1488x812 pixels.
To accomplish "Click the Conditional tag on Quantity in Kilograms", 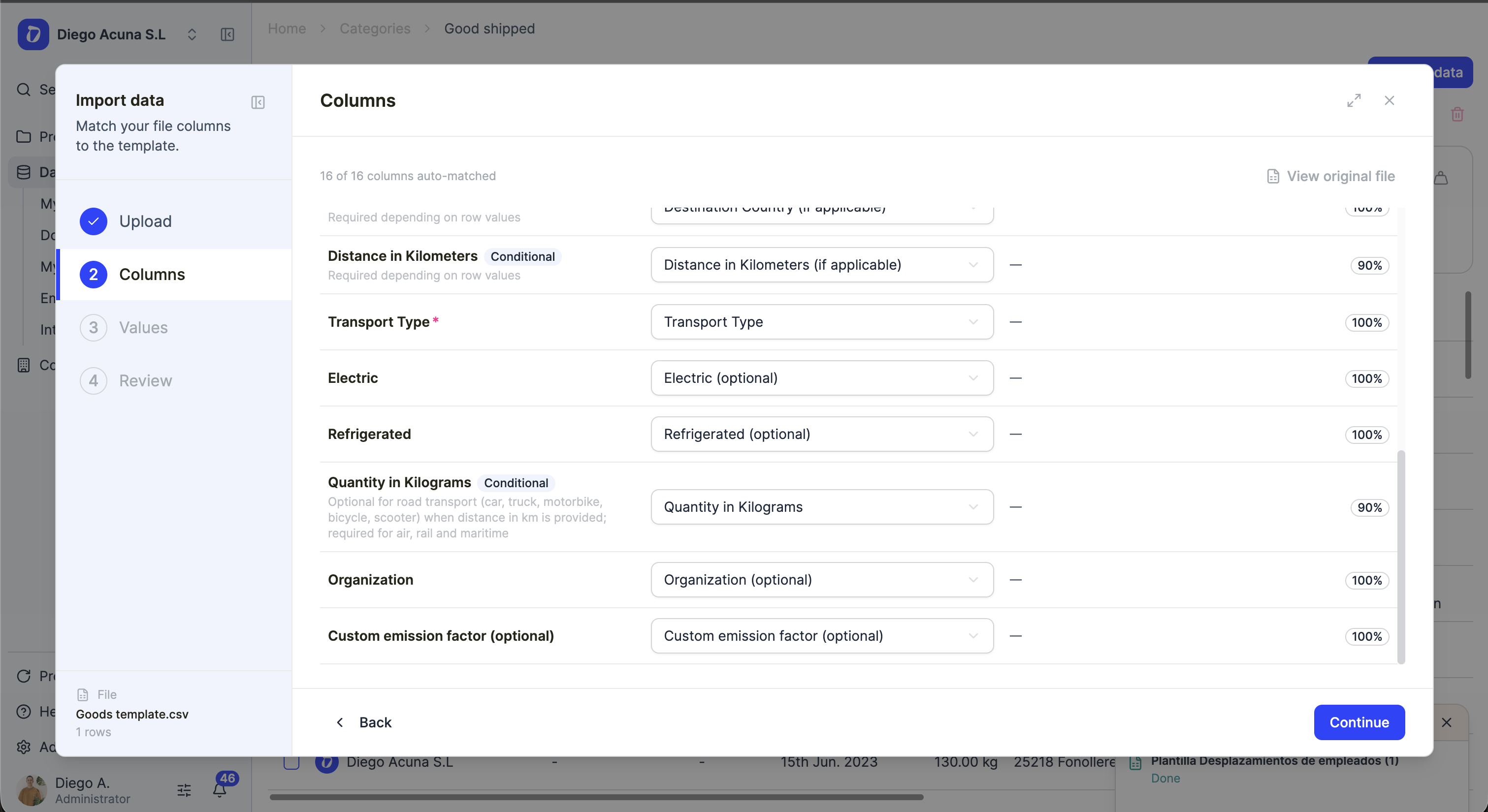I will 517,483.
